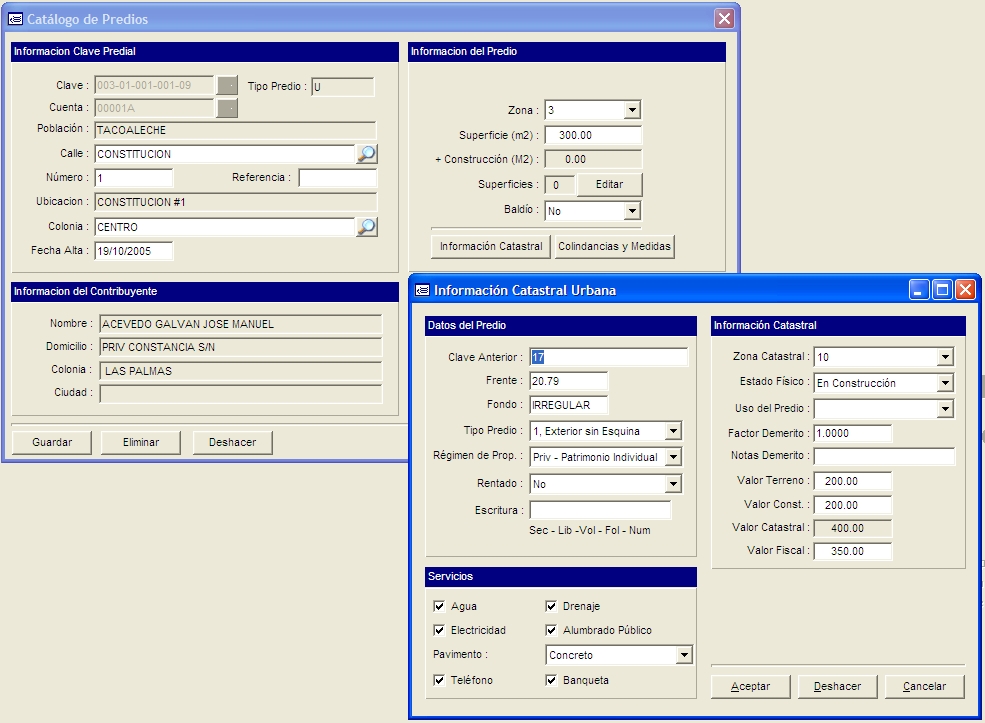Open the Tipo Predio combo box
The width and height of the screenshot is (985, 723).
(x=673, y=431)
